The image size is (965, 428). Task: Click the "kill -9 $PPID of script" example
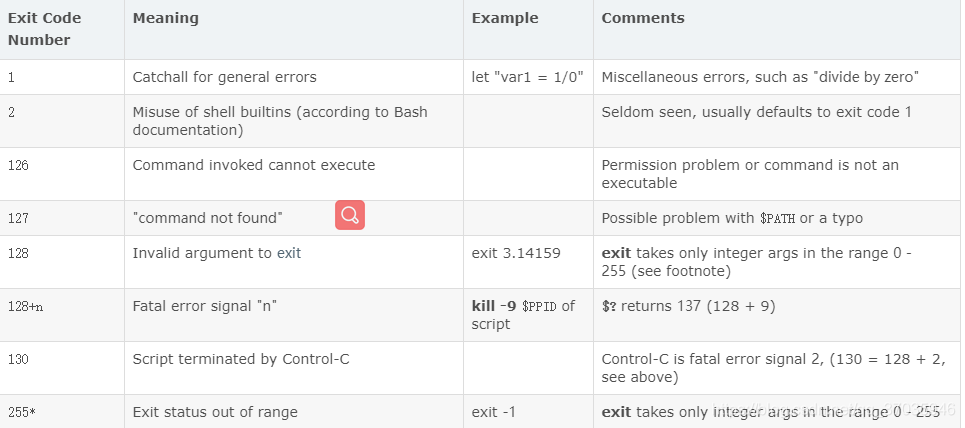point(523,315)
